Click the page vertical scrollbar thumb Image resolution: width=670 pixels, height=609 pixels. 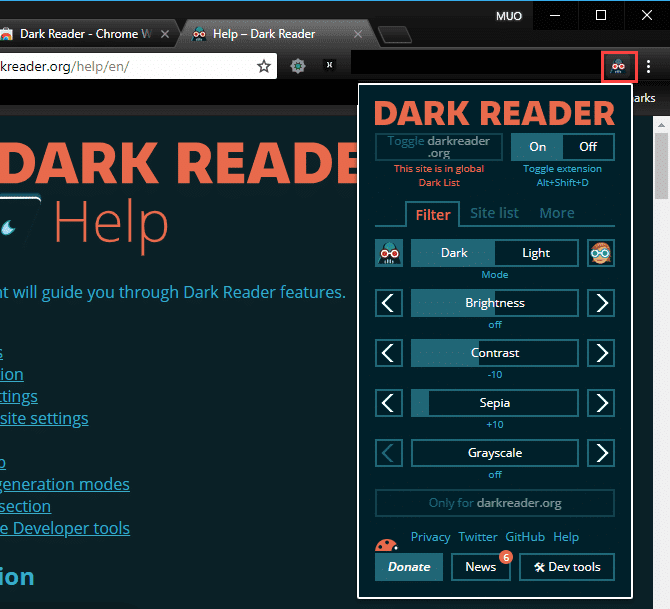point(662,166)
